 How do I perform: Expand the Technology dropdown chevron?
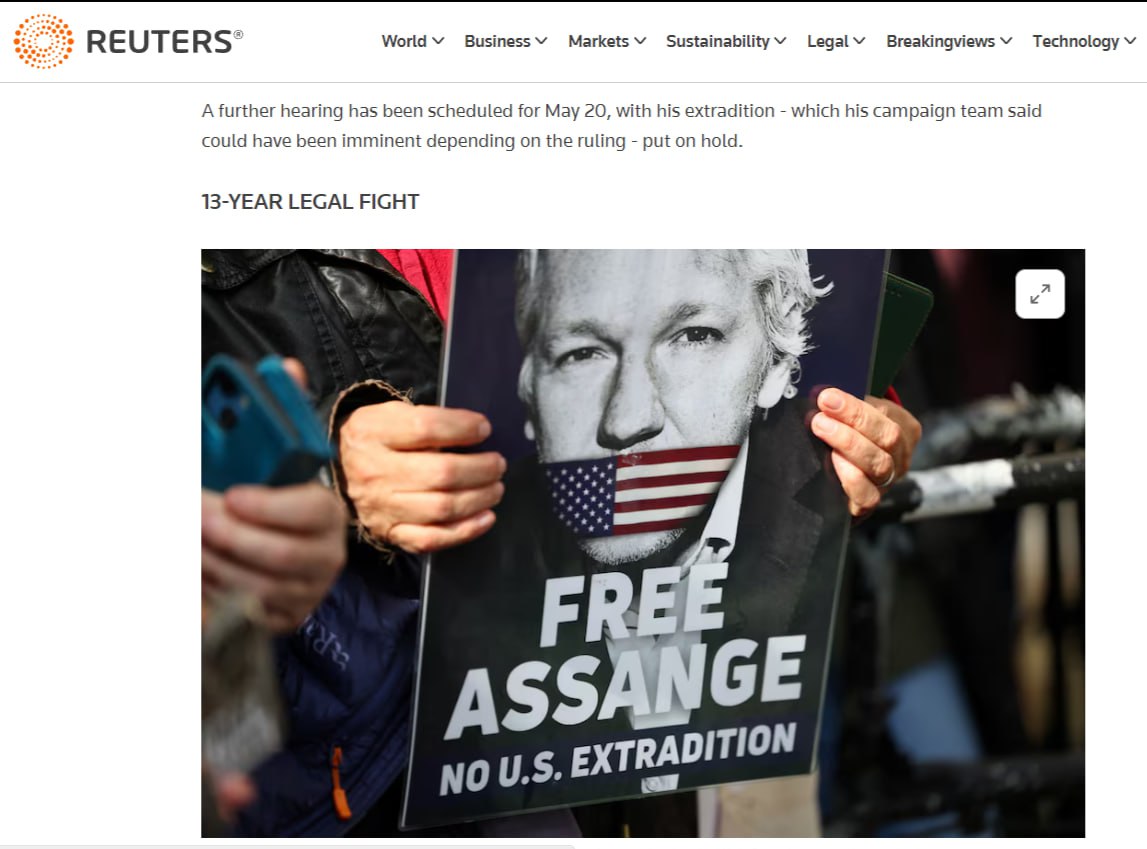[1130, 41]
